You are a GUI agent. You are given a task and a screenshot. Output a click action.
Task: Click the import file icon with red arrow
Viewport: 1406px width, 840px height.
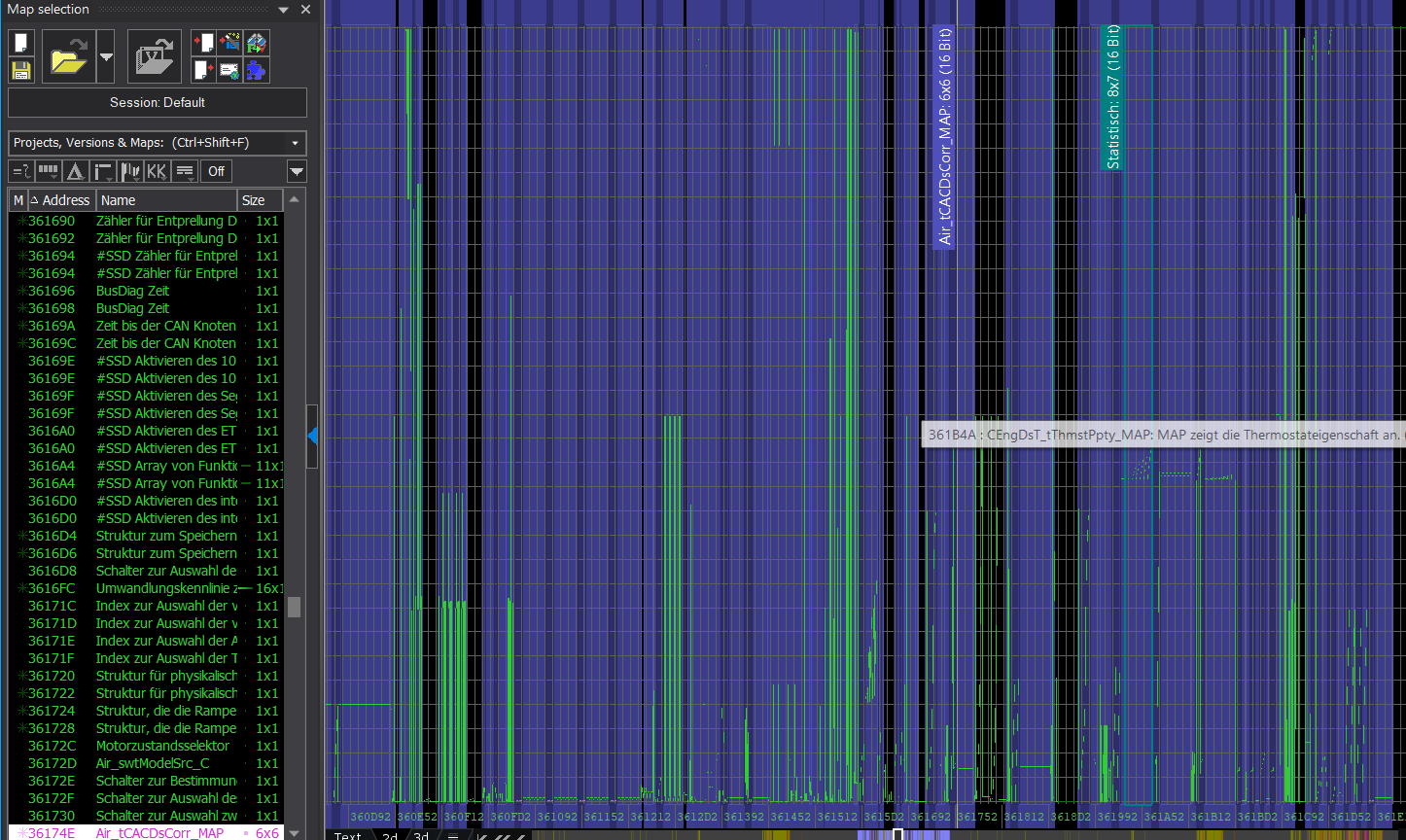coord(203,43)
